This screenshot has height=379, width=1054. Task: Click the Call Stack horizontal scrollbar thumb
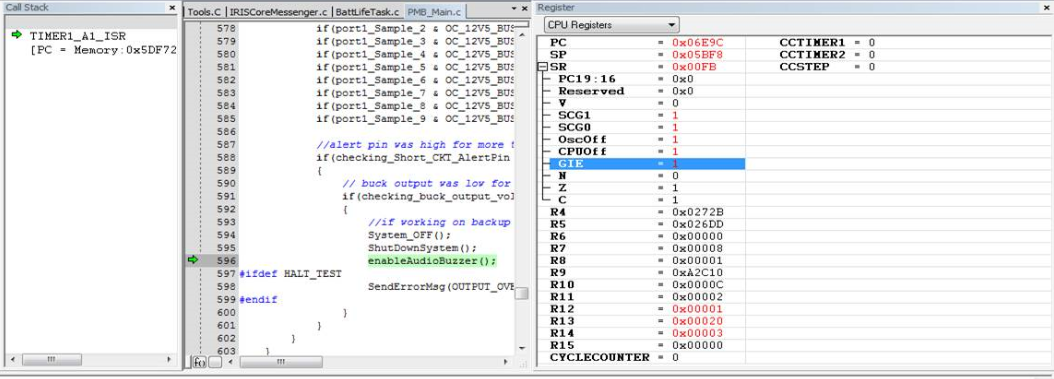[51, 360]
